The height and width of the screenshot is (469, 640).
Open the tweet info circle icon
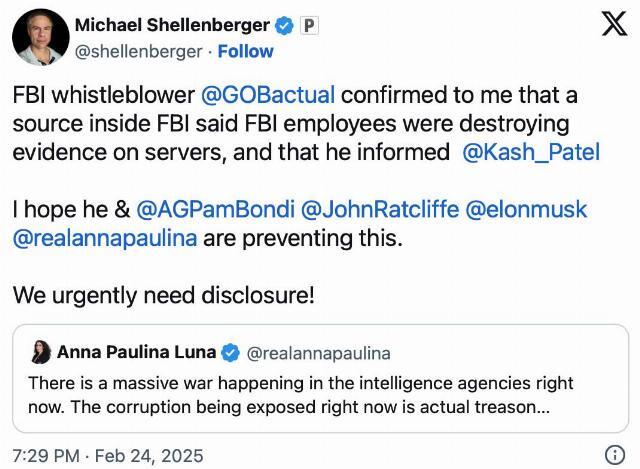coord(615,455)
